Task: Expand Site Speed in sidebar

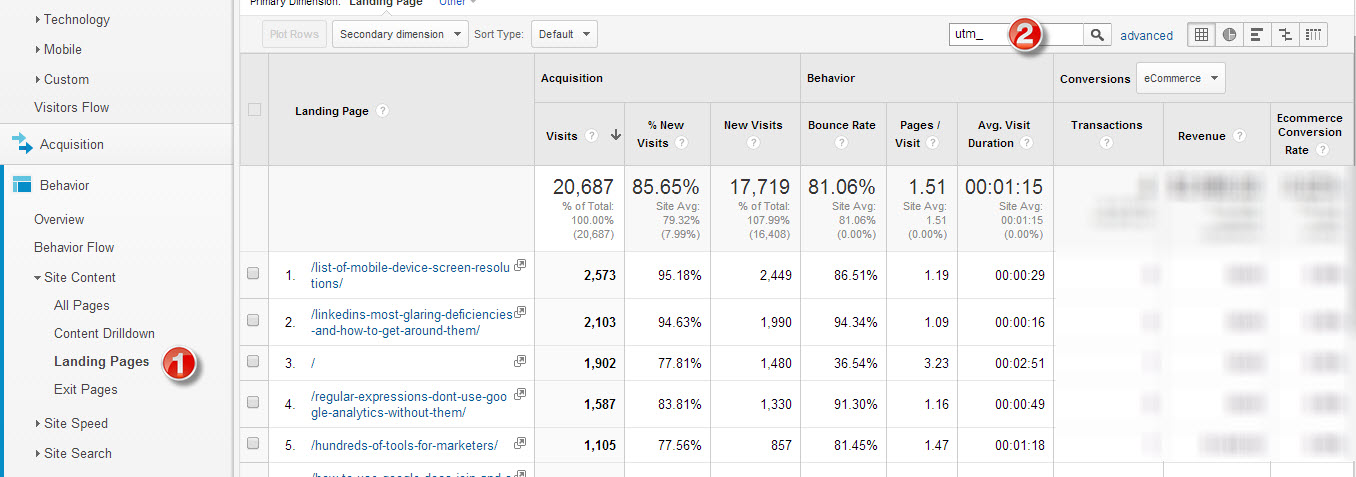Action: tap(75, 423)
